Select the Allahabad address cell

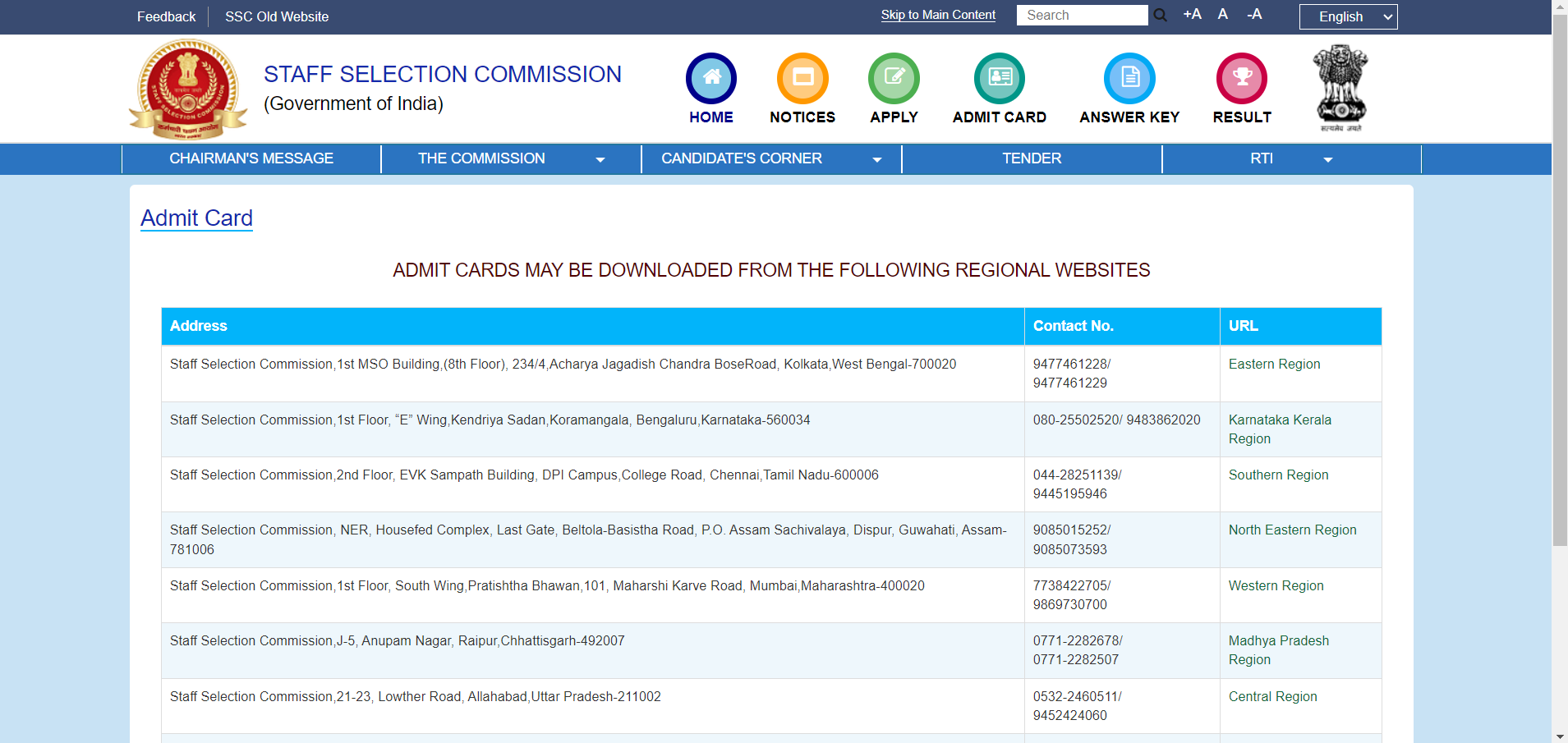click(593, 706)
